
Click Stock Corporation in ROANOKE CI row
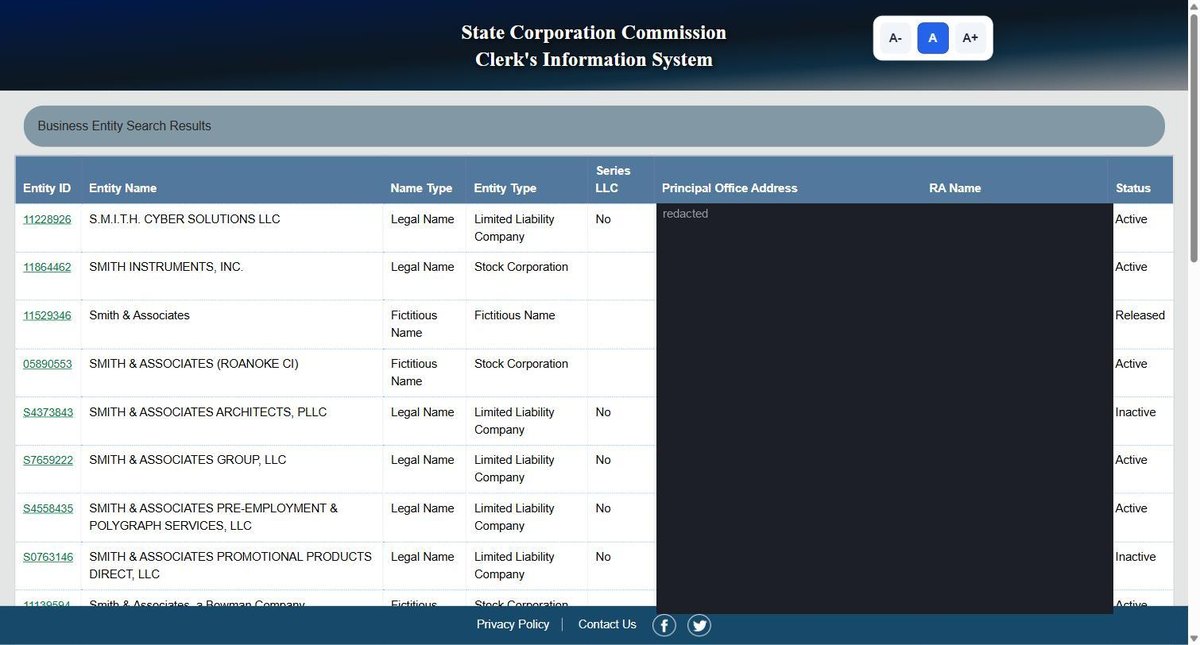pyautogui.click(x=521, y=364)
